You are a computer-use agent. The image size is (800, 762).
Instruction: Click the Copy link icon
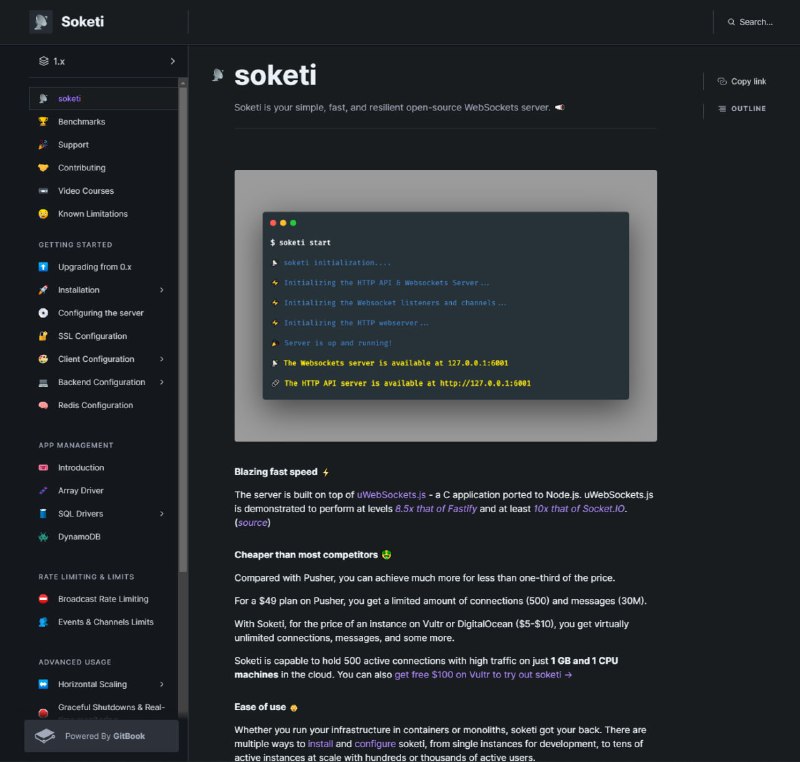pos(721,81)
